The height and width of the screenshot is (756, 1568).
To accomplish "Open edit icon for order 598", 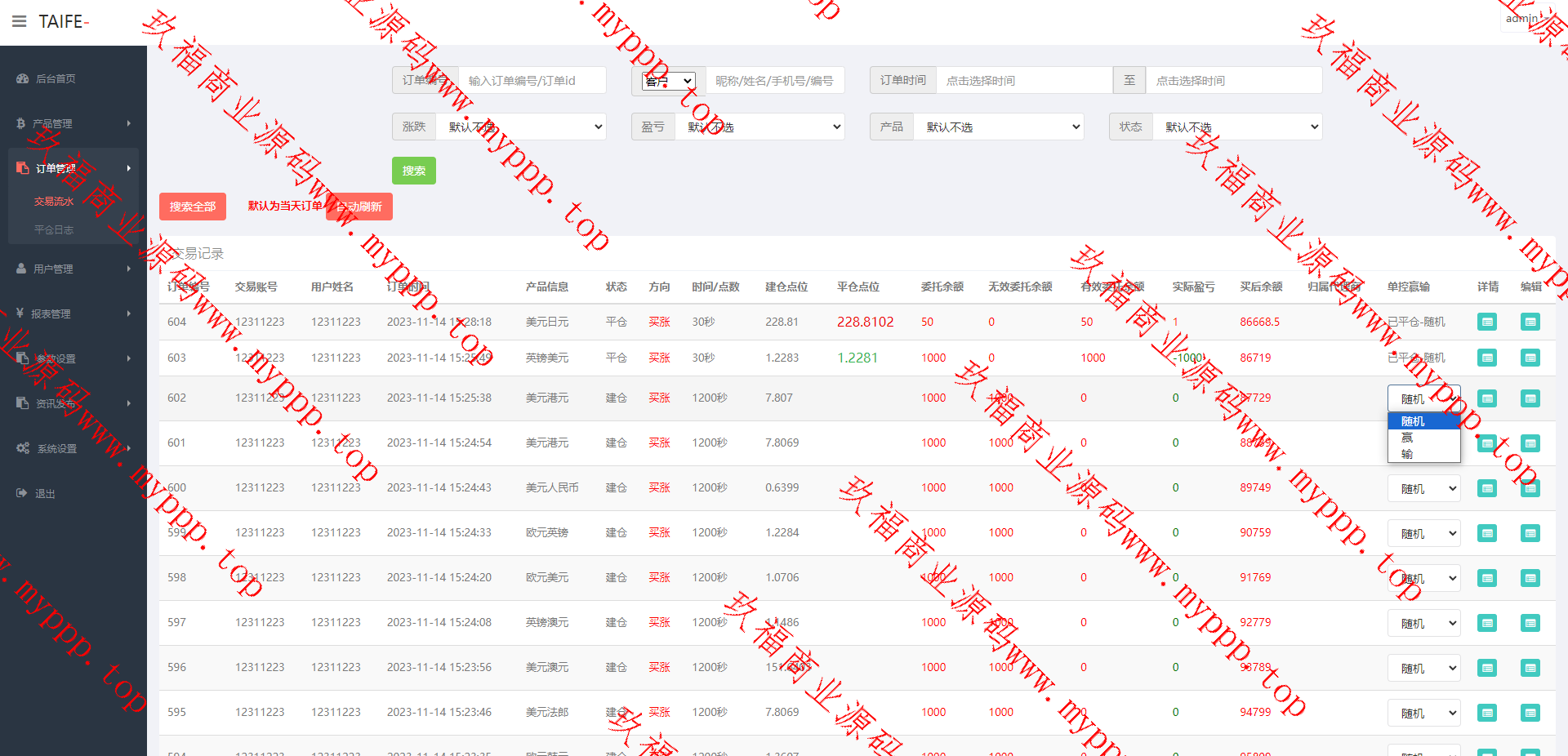I will pyautogui.click(x=1530, y=578).
